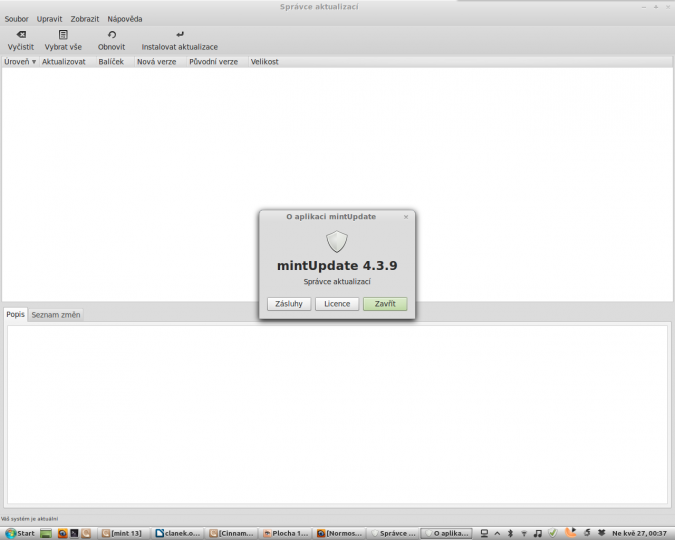Switch to the Plocha 1... taskbar window
The width and height of the screenshot is (675, 540).
pyautogui.click(x=285, y=534)
